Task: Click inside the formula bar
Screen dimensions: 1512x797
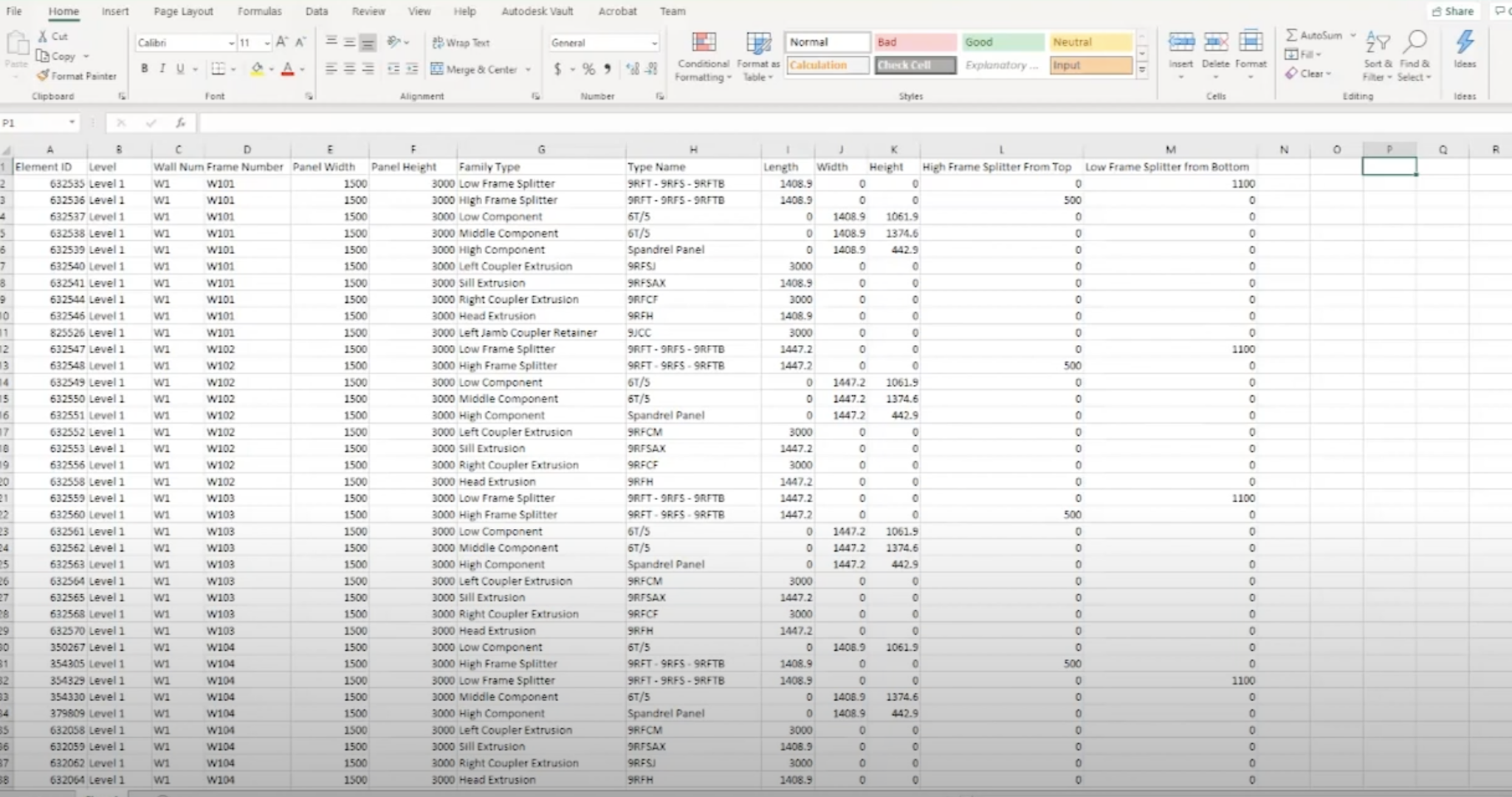Action: point(443,123)
